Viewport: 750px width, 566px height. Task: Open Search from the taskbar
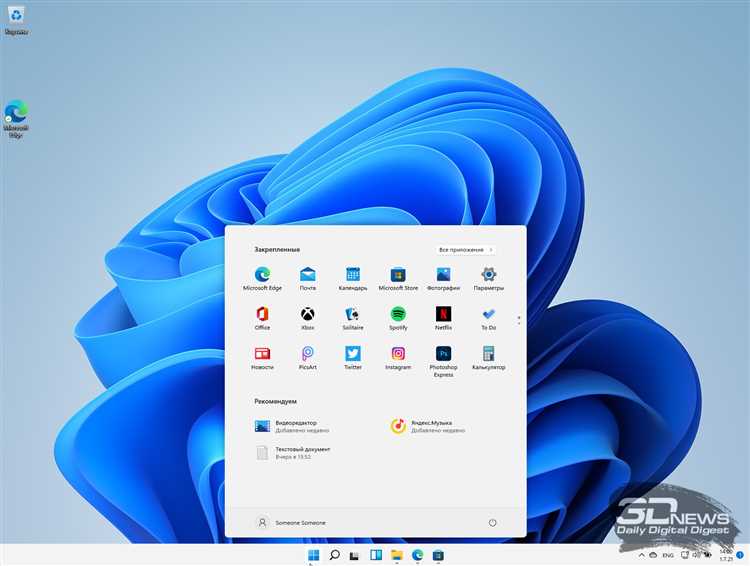(x=335, y=555)
